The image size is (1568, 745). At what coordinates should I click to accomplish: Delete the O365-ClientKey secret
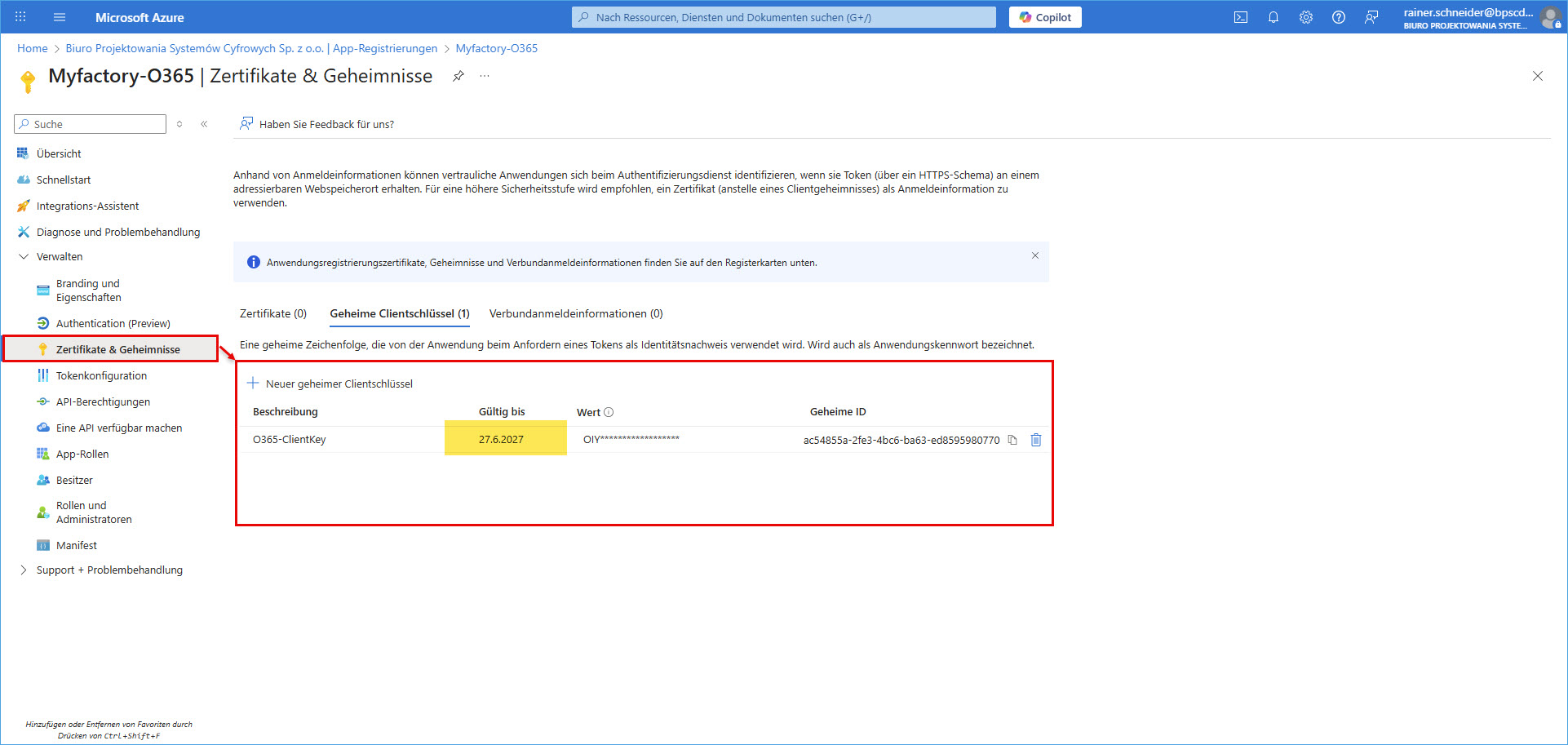pyautogui.click(x=1036, y=440)
